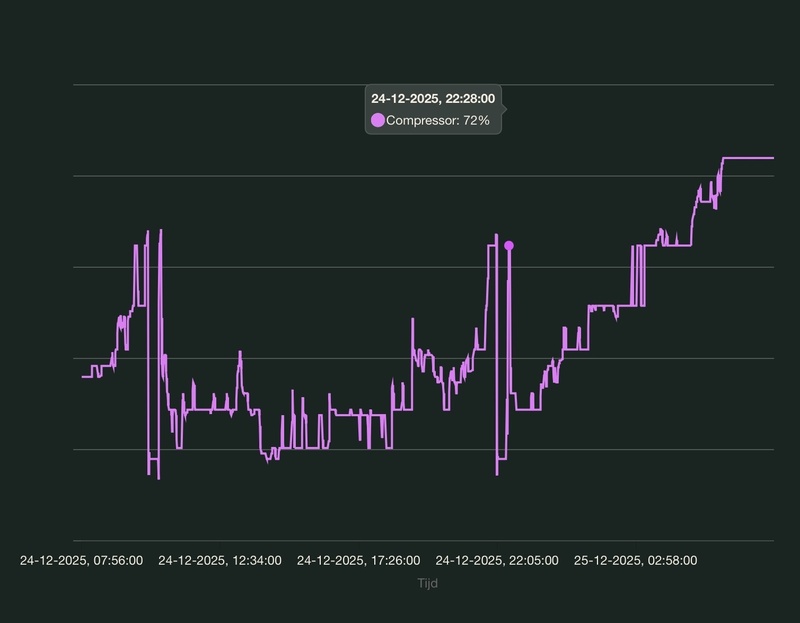Click the purple Compressor dot in the tooltip

tap(378, 120)
